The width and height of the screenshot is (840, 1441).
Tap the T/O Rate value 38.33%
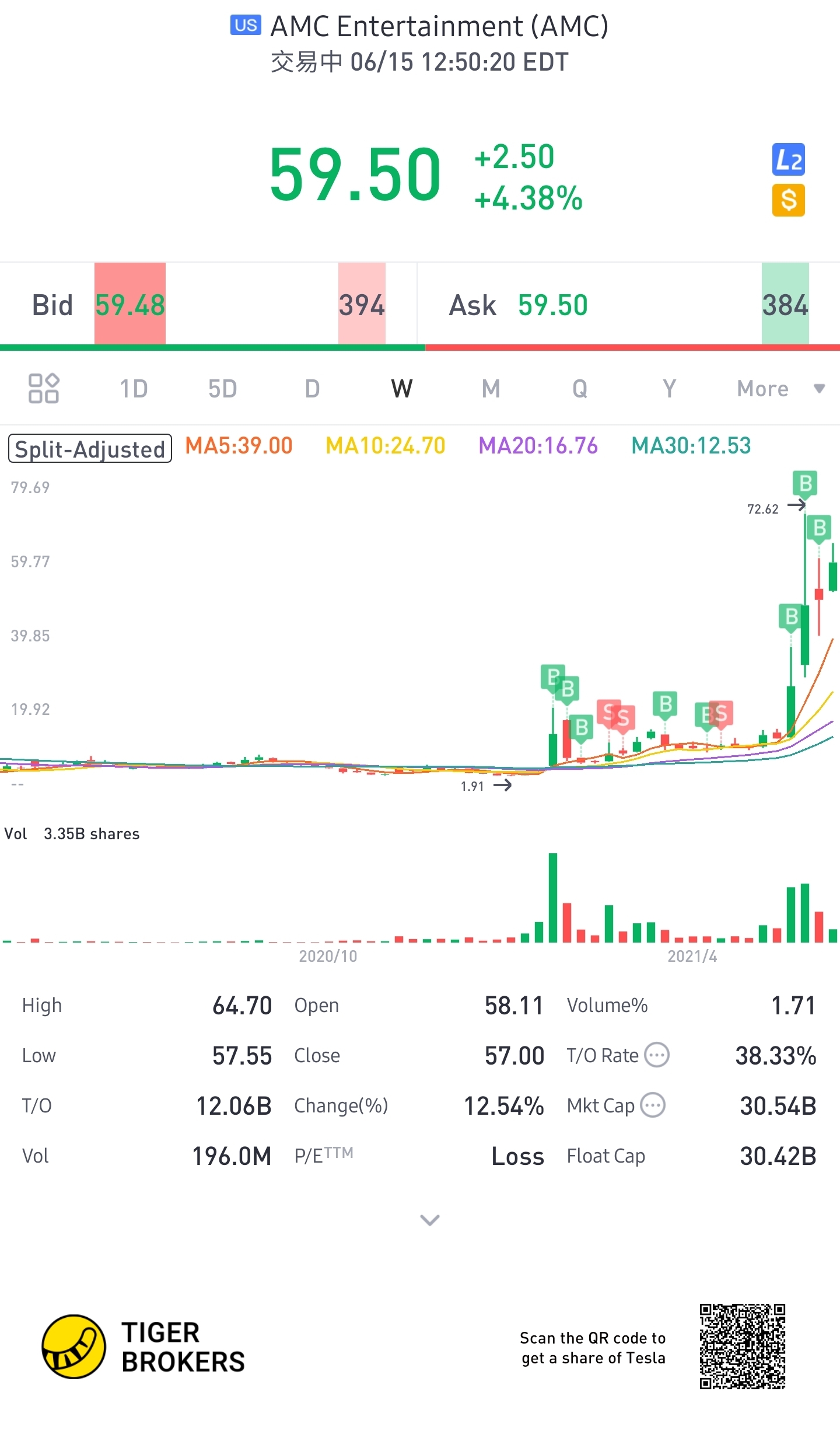click(x=775, y=1056)
